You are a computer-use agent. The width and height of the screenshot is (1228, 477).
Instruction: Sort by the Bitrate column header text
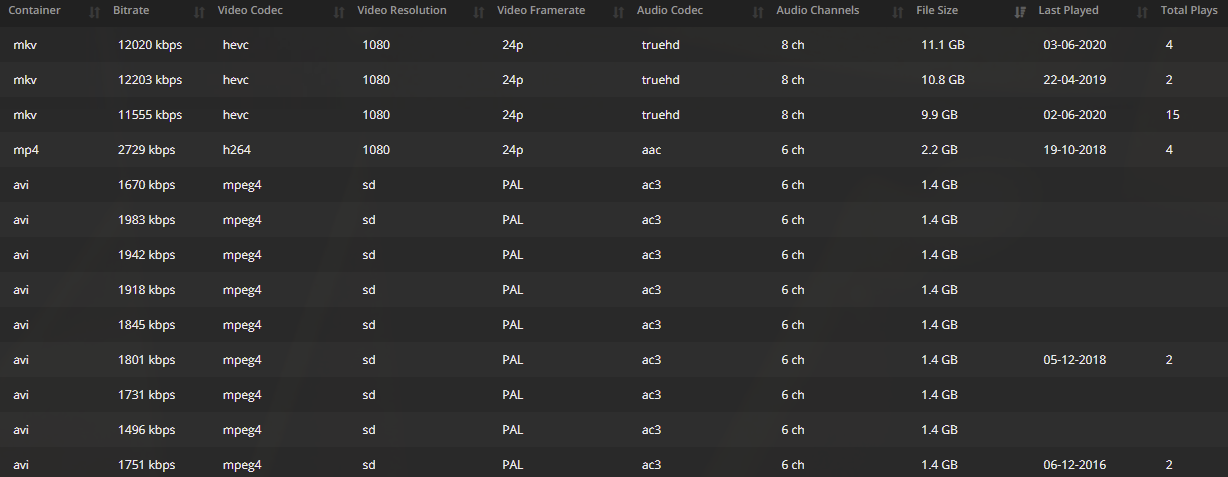[x=131, y=11]
